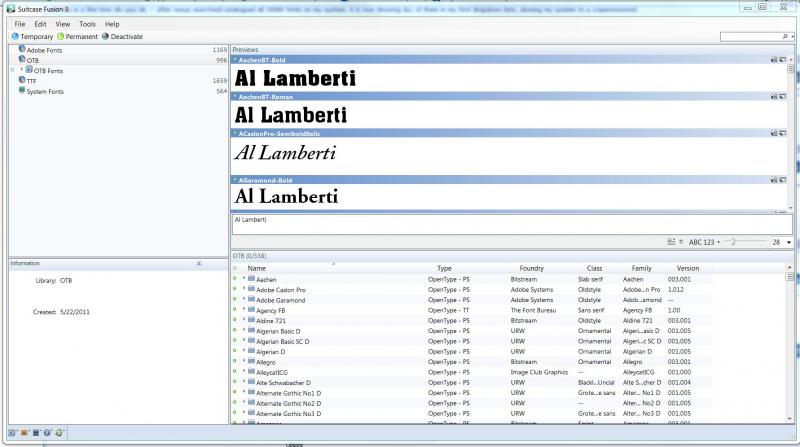The height and width of the screenshot is (447, 800).
Task: Open the Help menu
Action: coord(112,24)
